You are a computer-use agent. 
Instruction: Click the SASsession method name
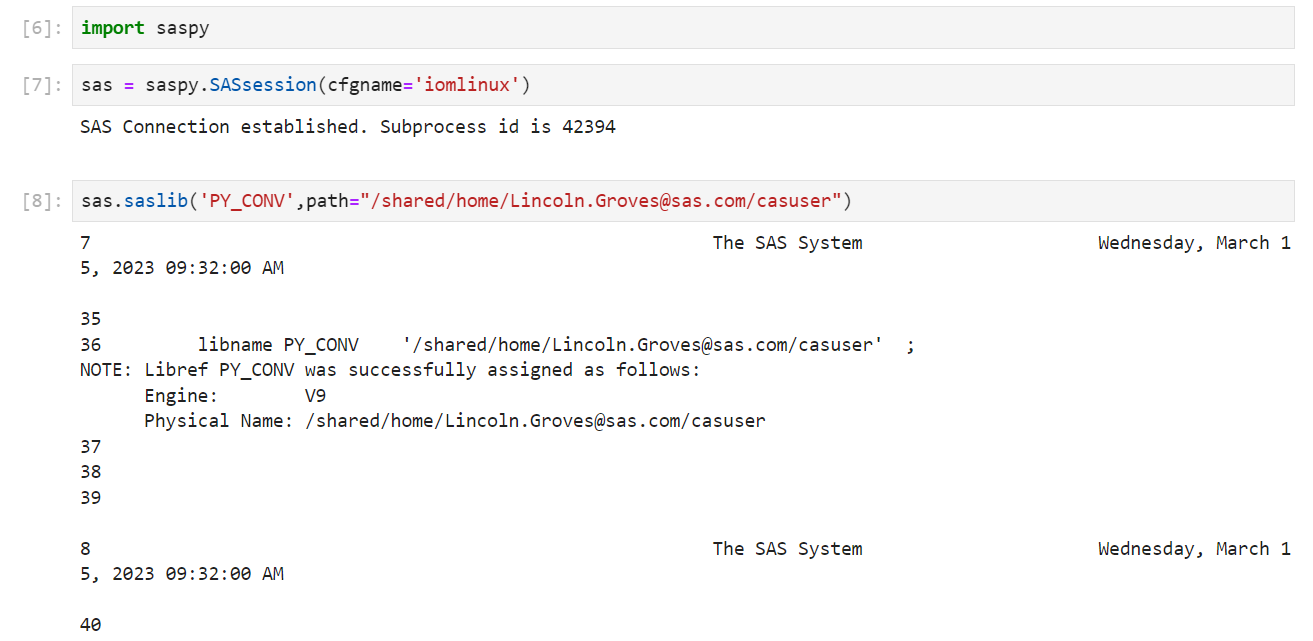[263, 85]
